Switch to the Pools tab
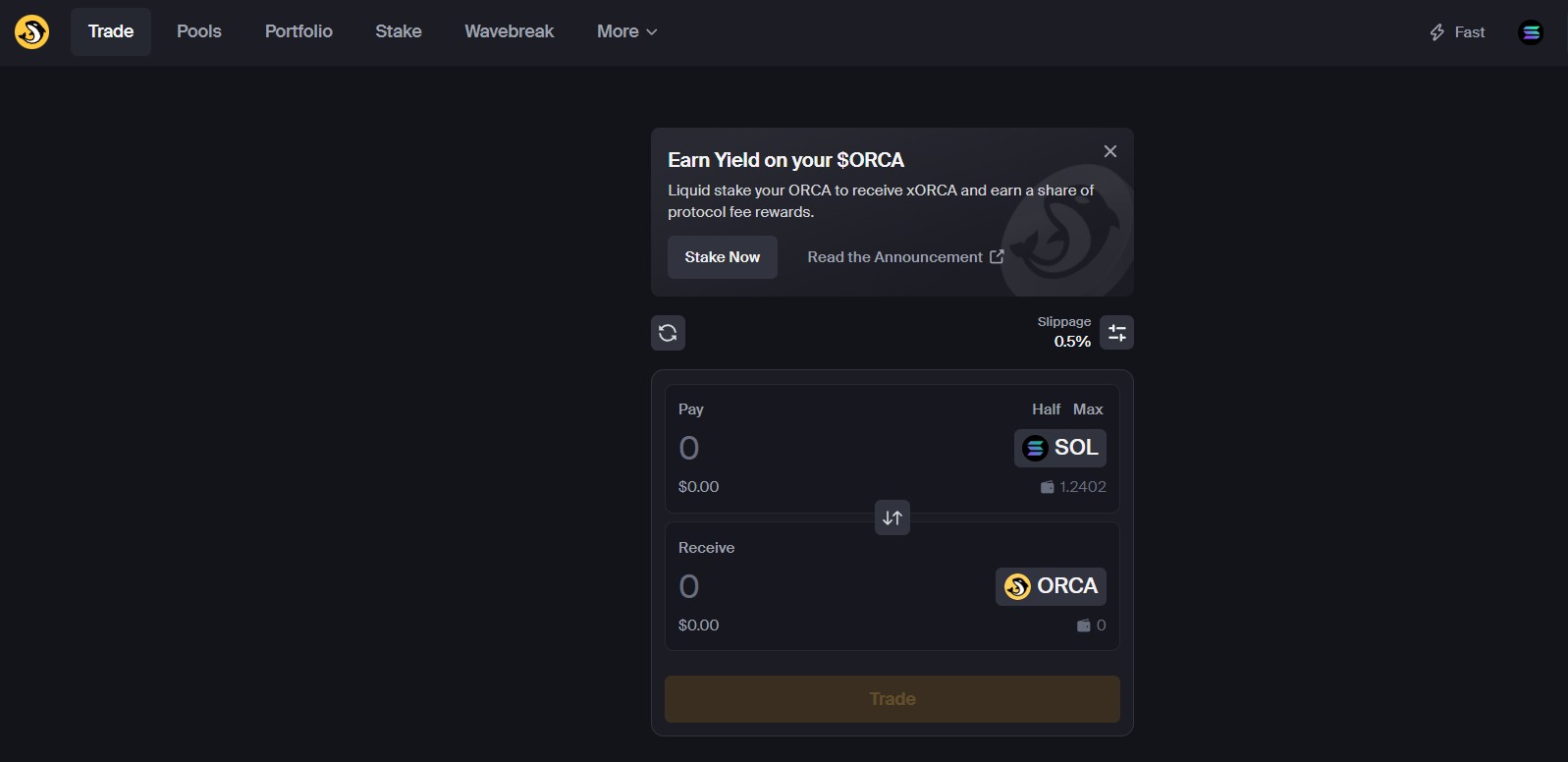1568x762 pixels. click(x=198, y=31)
